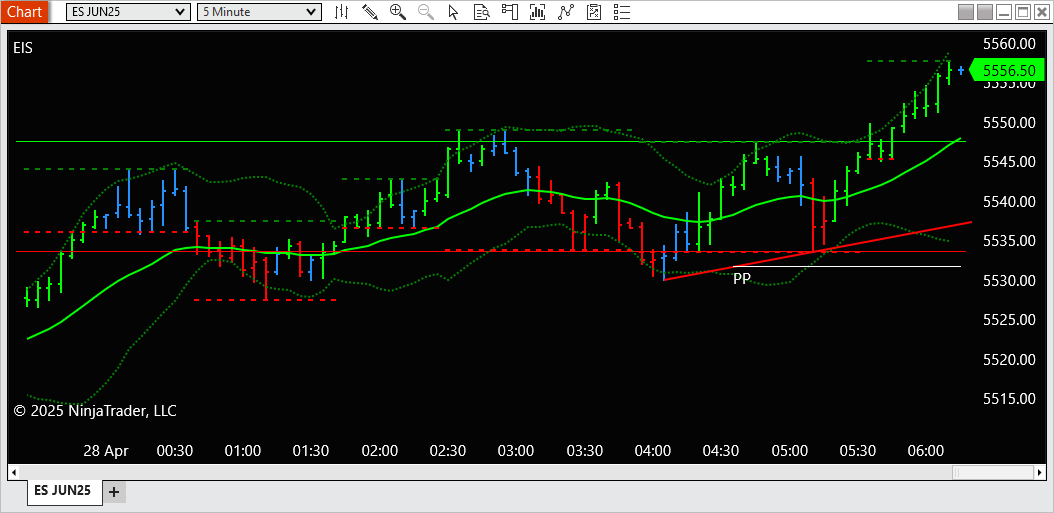The image size is (1054, 513).
Task: Click the first gray square link button
Action: coord(966,12)
